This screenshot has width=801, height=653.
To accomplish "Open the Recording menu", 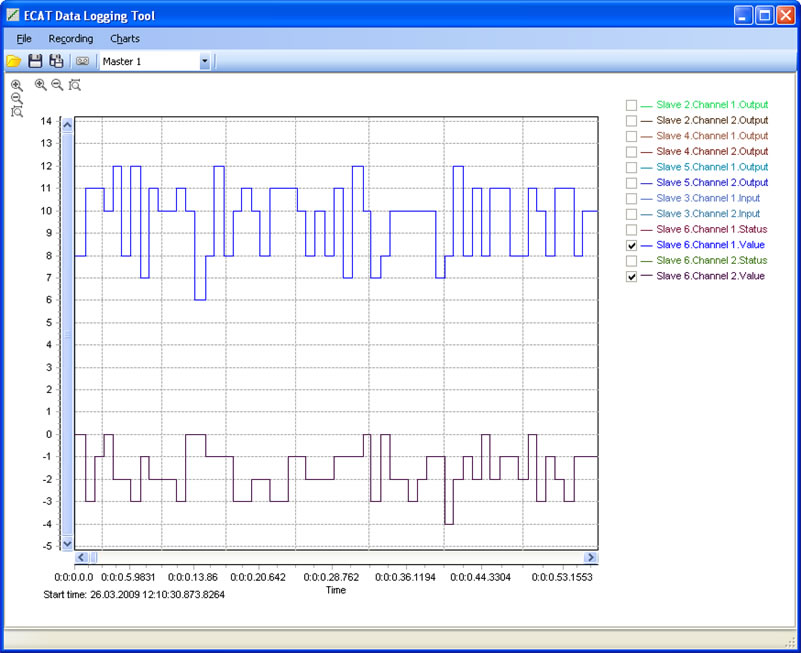I will pos(71,38).
